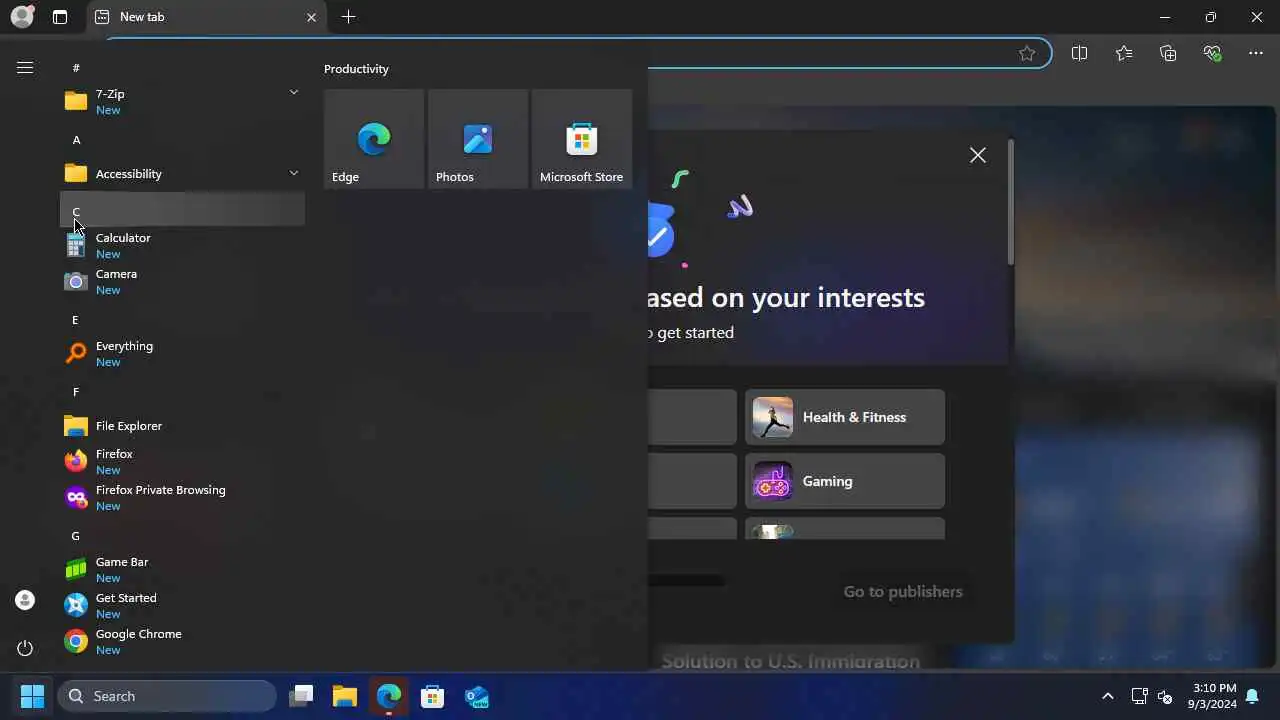Open File Explorer from the Start list

(182, 425)
